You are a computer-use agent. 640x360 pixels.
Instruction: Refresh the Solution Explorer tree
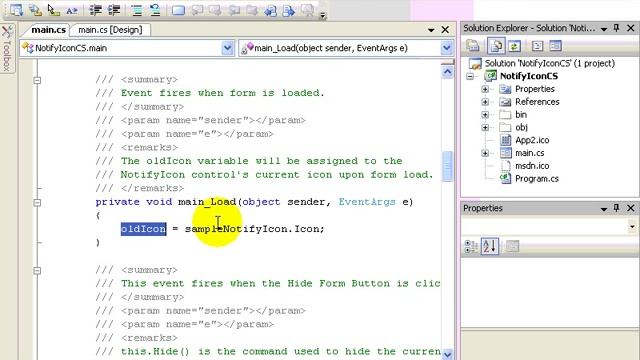[514, 46]
